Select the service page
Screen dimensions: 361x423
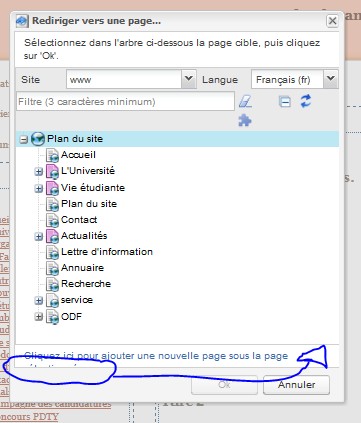pyautogui.click(x=77, y=300)
